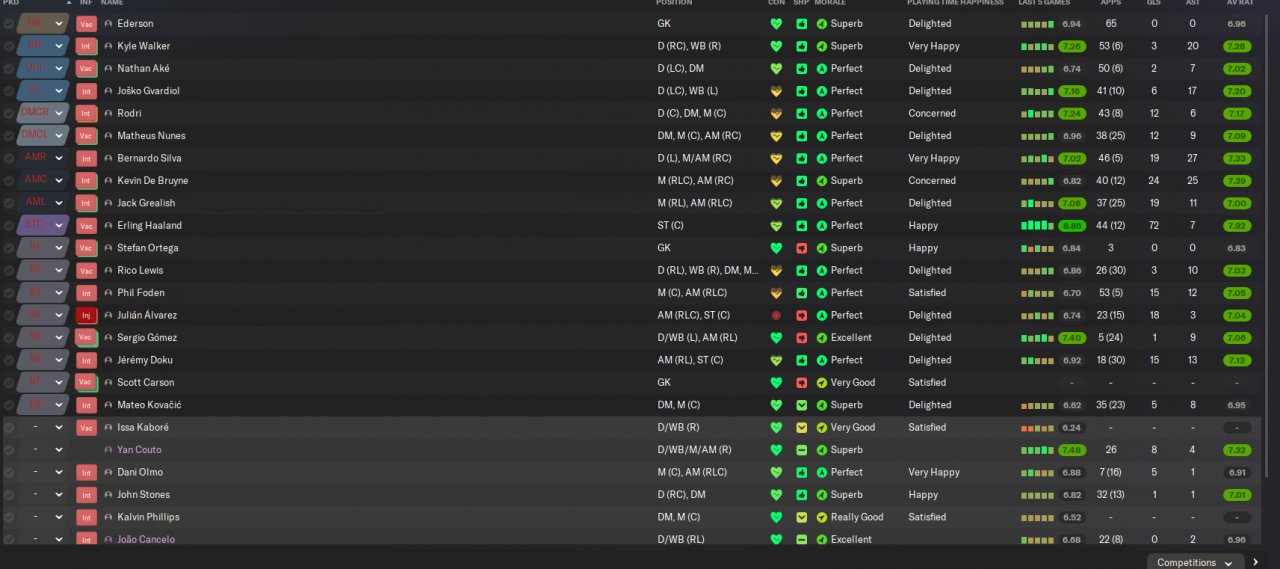Click Rodri's Concerned playing time status
This screenshot has width=1280, height=569.
(x=932, y=113)
